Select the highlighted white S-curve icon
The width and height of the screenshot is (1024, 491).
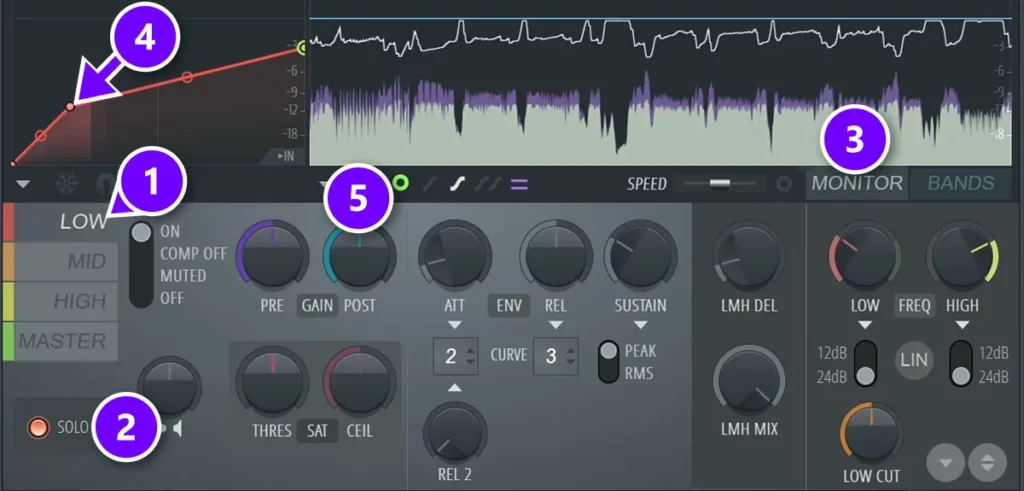click(457, 184)
